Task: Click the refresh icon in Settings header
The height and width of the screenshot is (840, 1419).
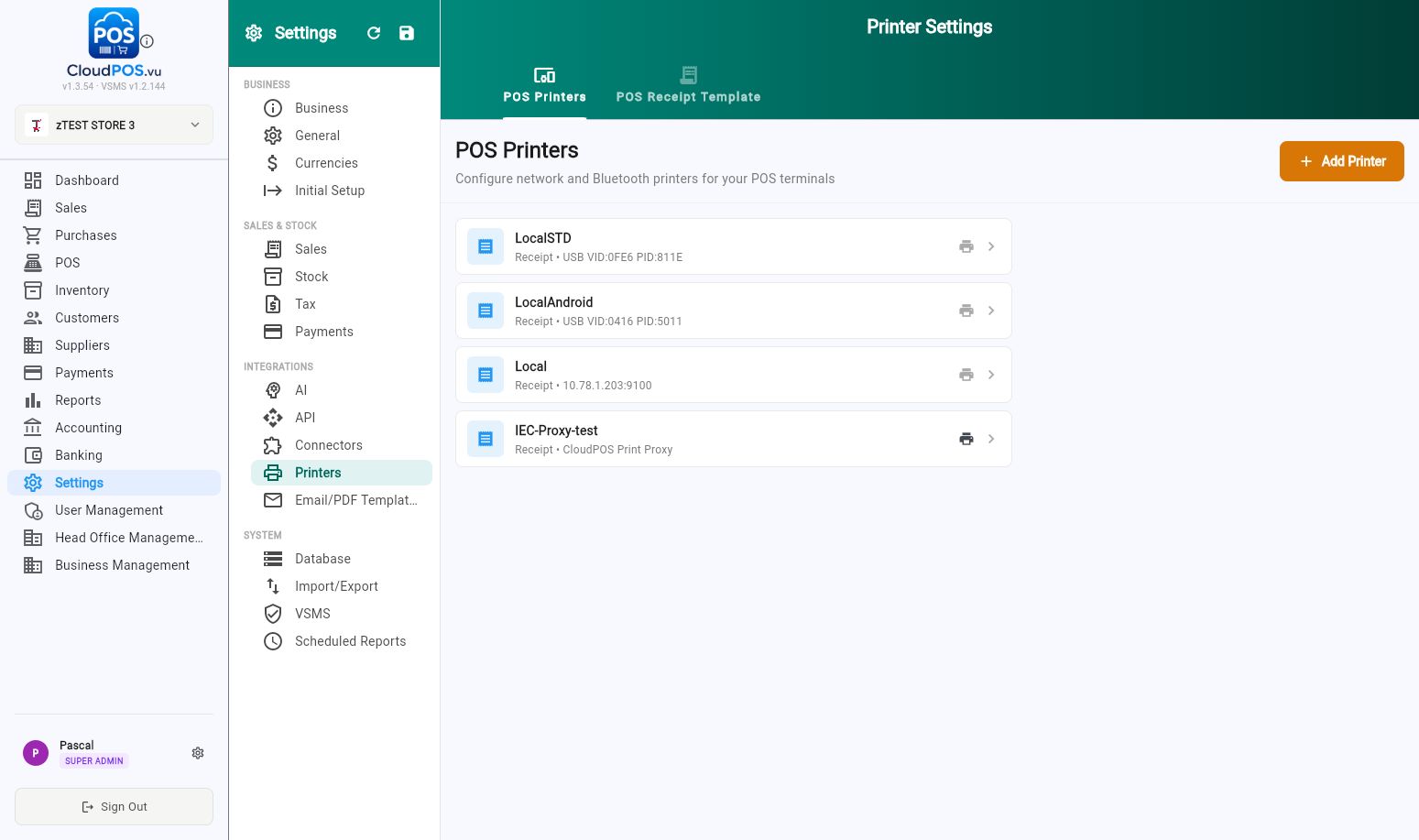Action: tap(374, 33)
